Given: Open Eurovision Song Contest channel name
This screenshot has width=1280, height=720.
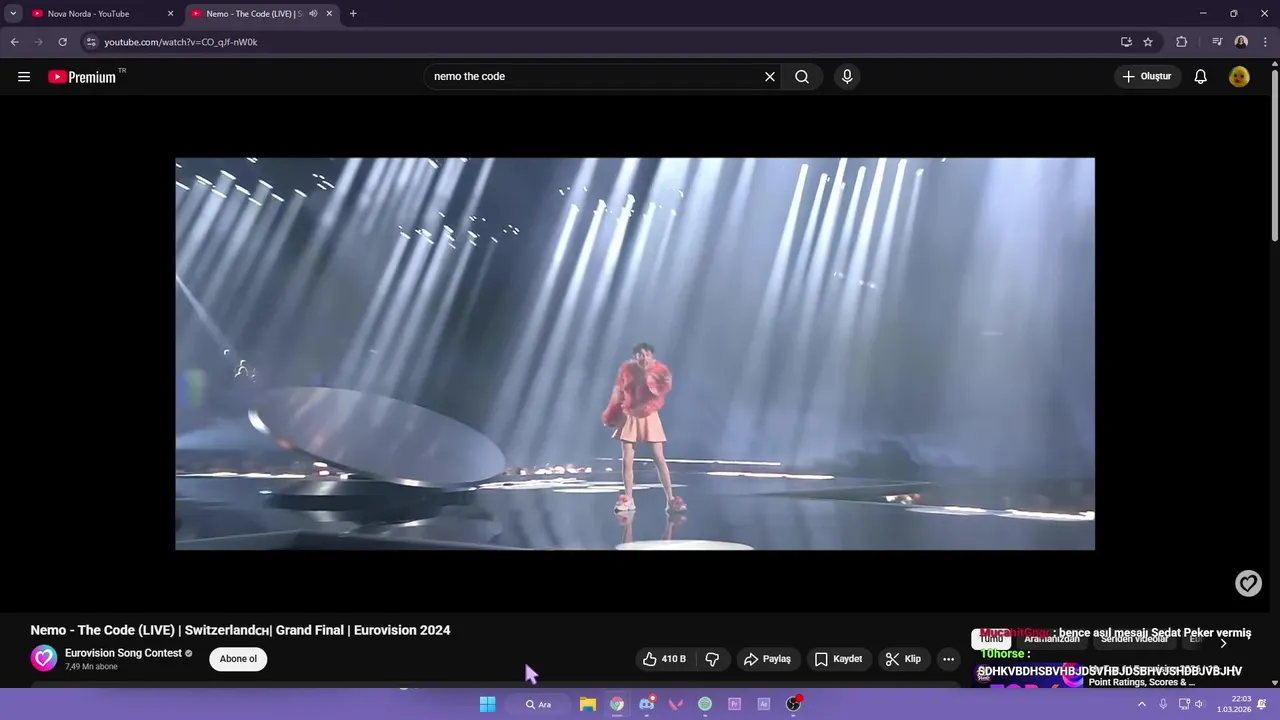Looking at the screenshot, I should pos(123,653).
